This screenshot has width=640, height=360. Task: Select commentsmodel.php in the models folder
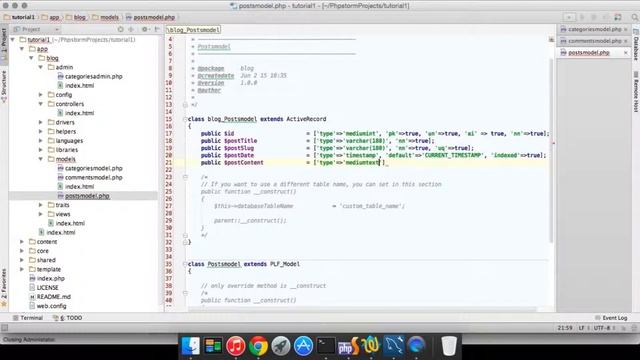pos(93,178)
